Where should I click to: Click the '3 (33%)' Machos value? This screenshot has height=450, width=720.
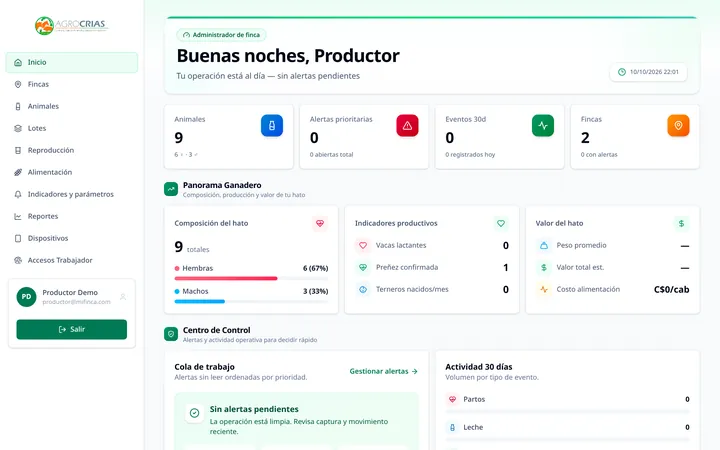coord(315,292)
